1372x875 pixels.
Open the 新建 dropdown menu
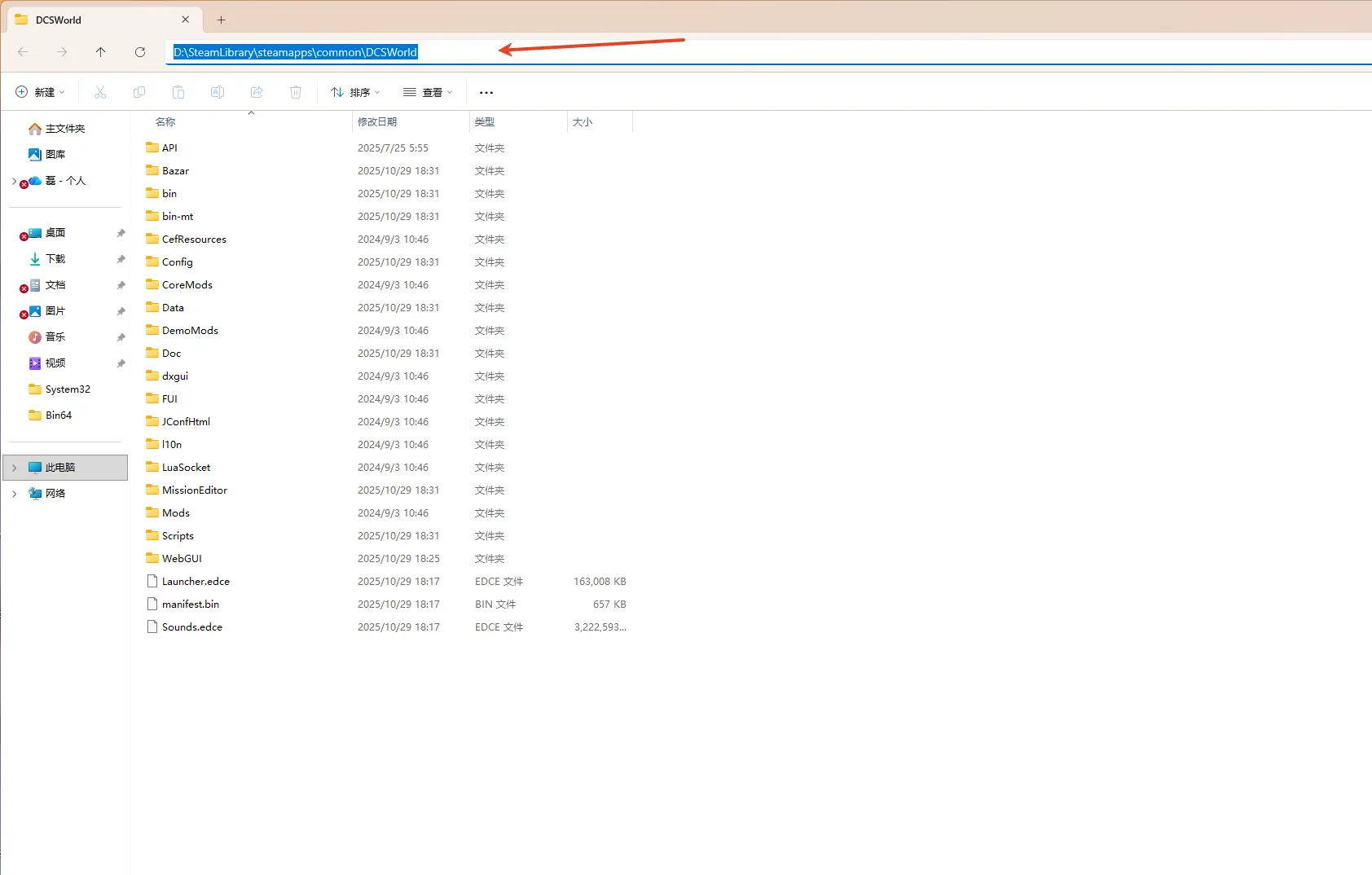[40, 92]
